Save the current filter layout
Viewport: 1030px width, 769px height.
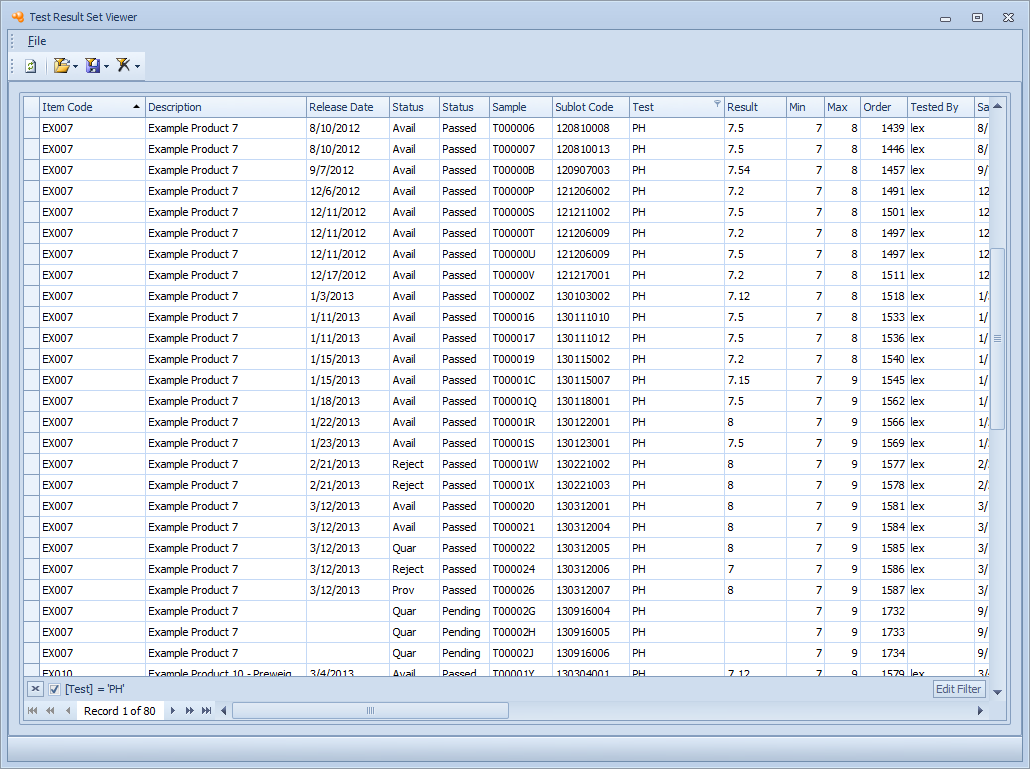click(91, 65)
